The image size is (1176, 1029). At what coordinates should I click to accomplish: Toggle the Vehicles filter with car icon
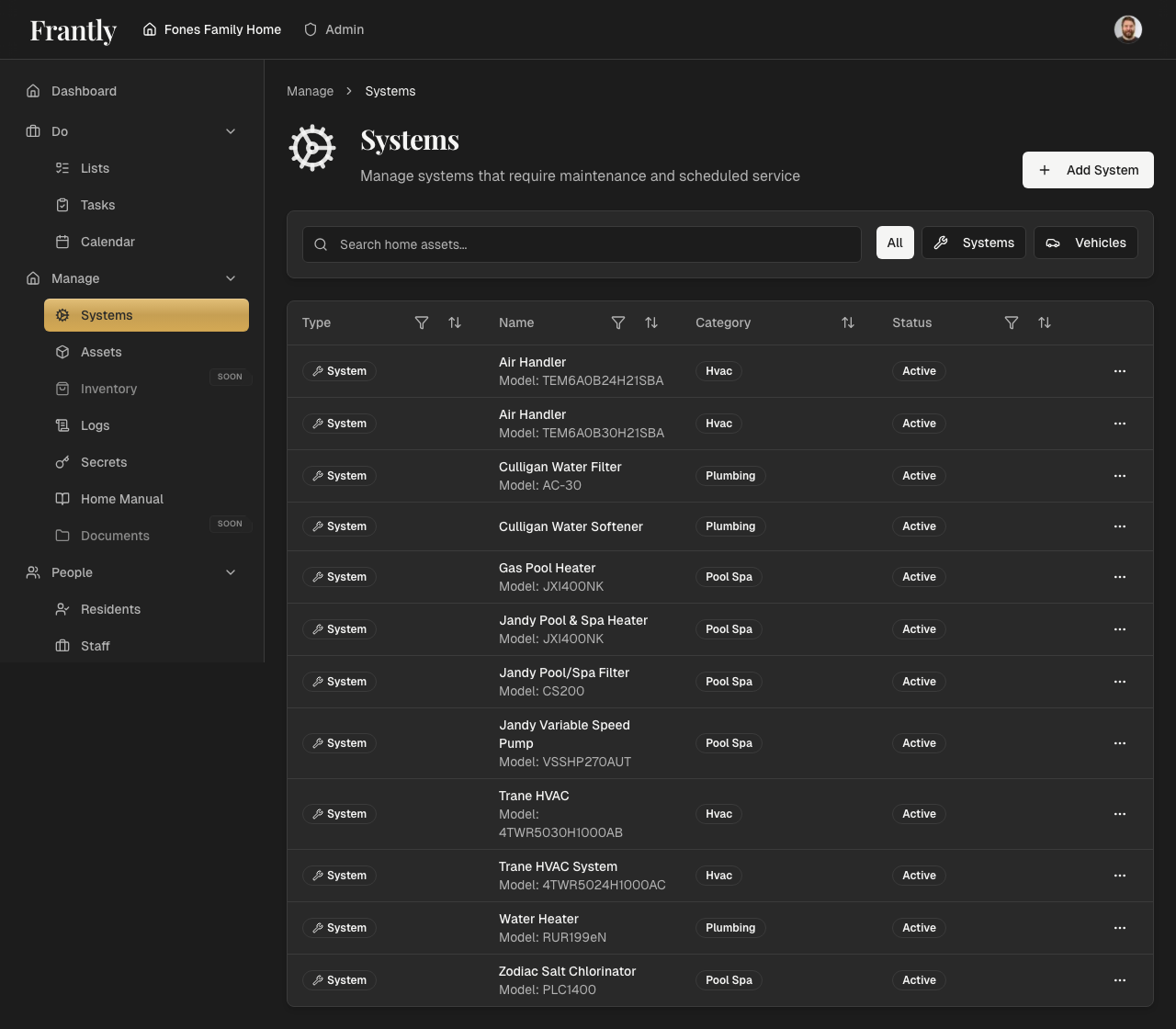(x=1085, y=243)
